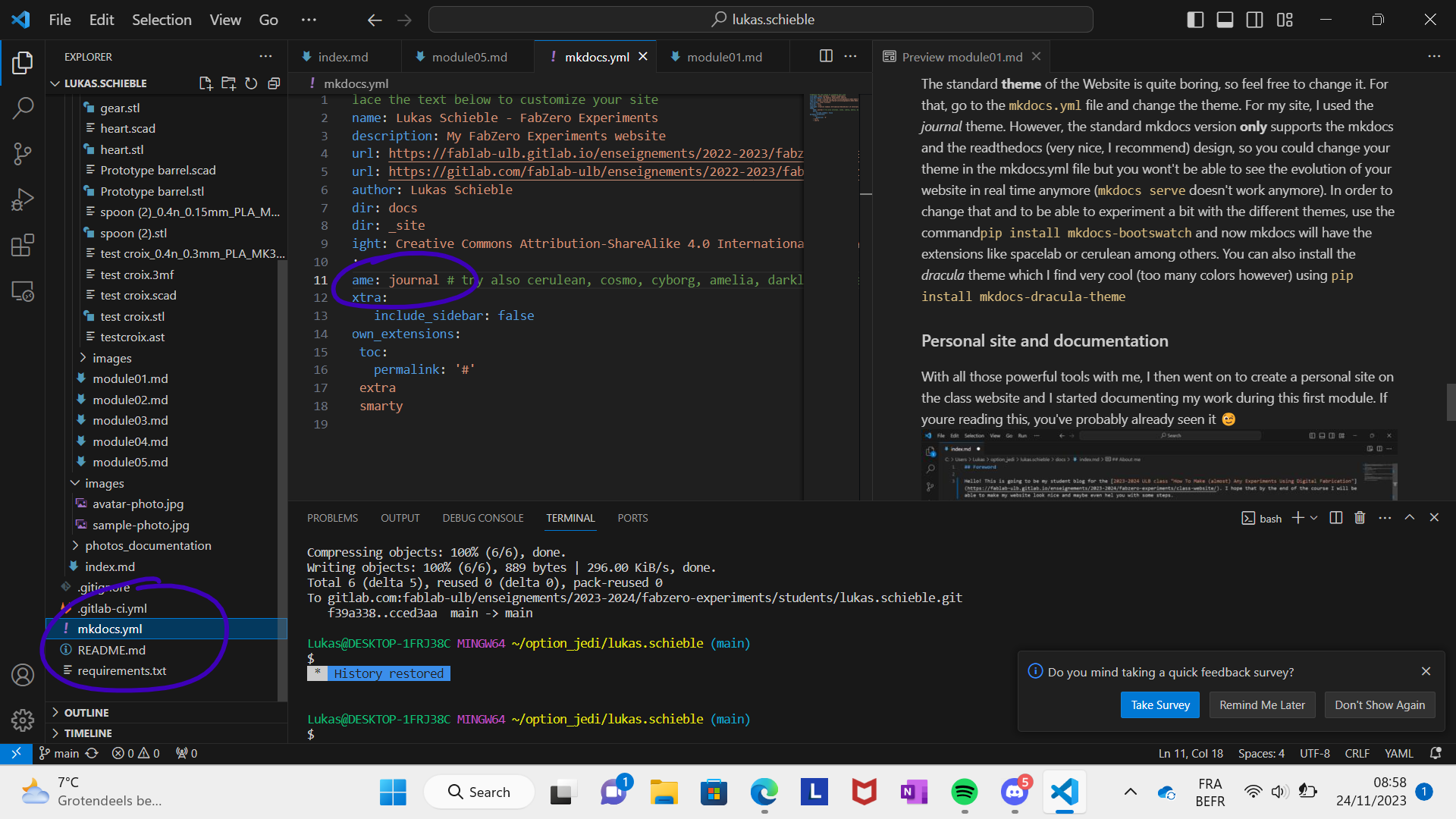Close the mkdocs.yml tab

(643, 56)
